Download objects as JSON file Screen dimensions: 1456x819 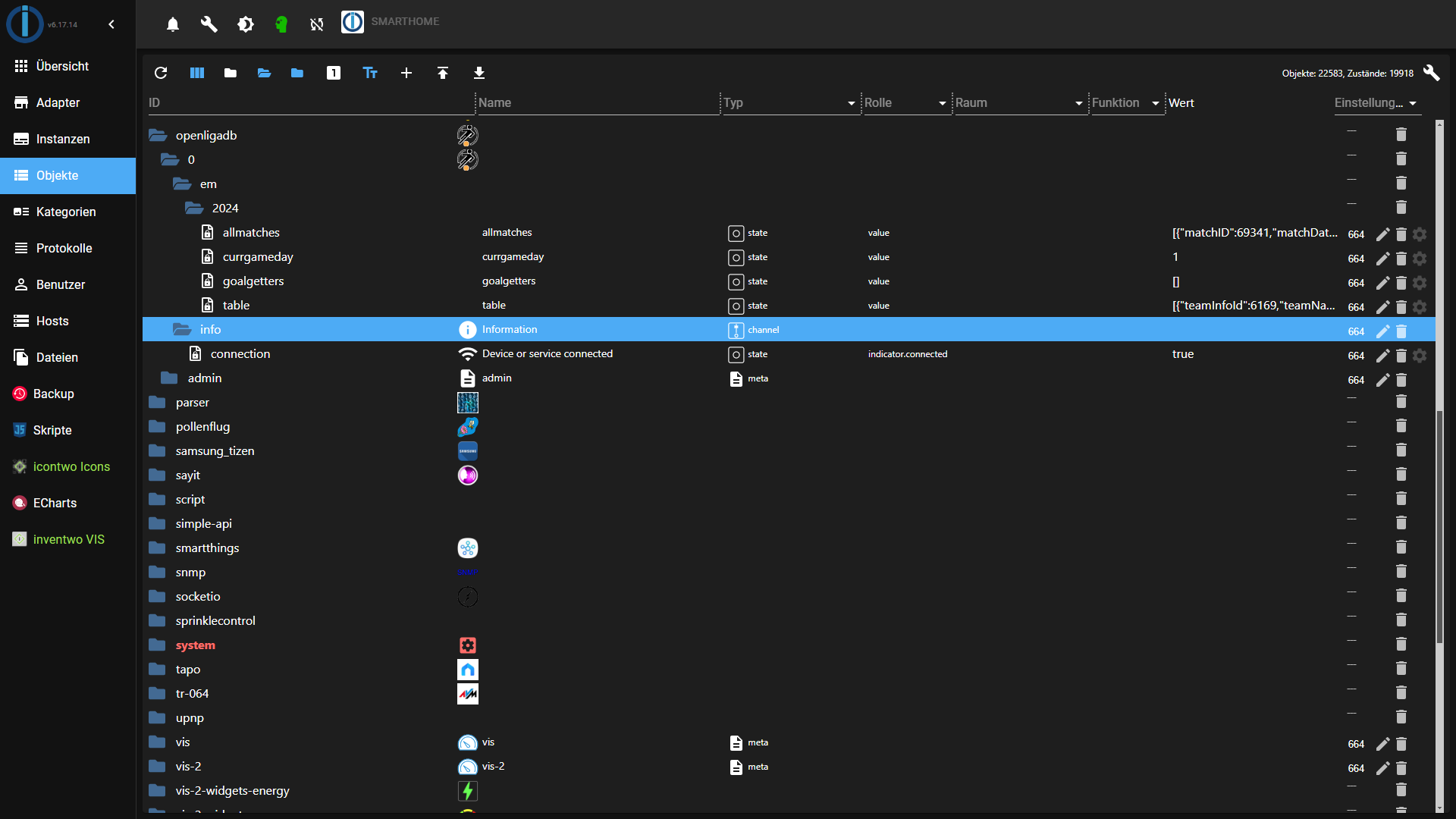point(479,73)
